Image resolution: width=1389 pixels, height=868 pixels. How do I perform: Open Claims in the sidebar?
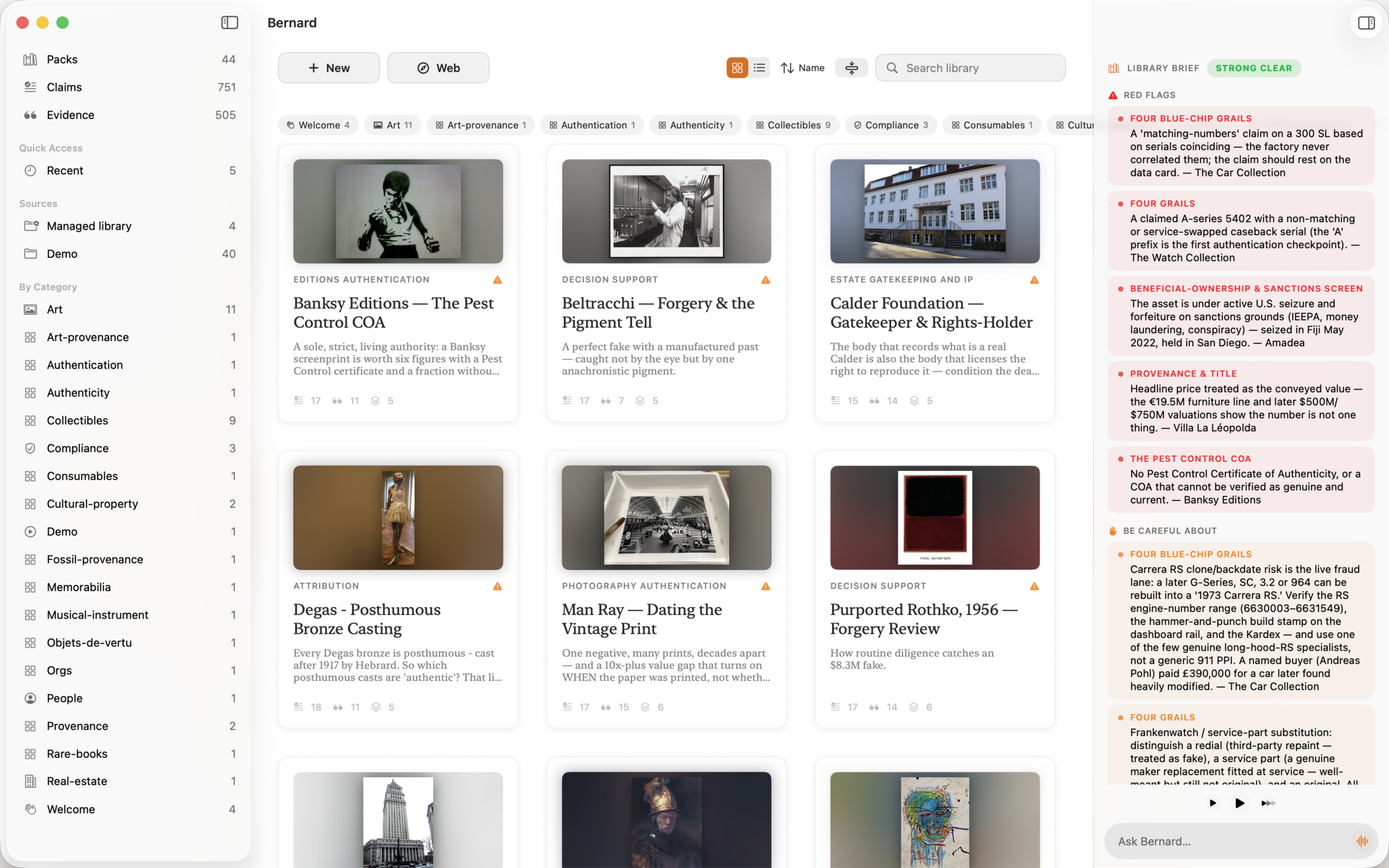tap(129, 87)
